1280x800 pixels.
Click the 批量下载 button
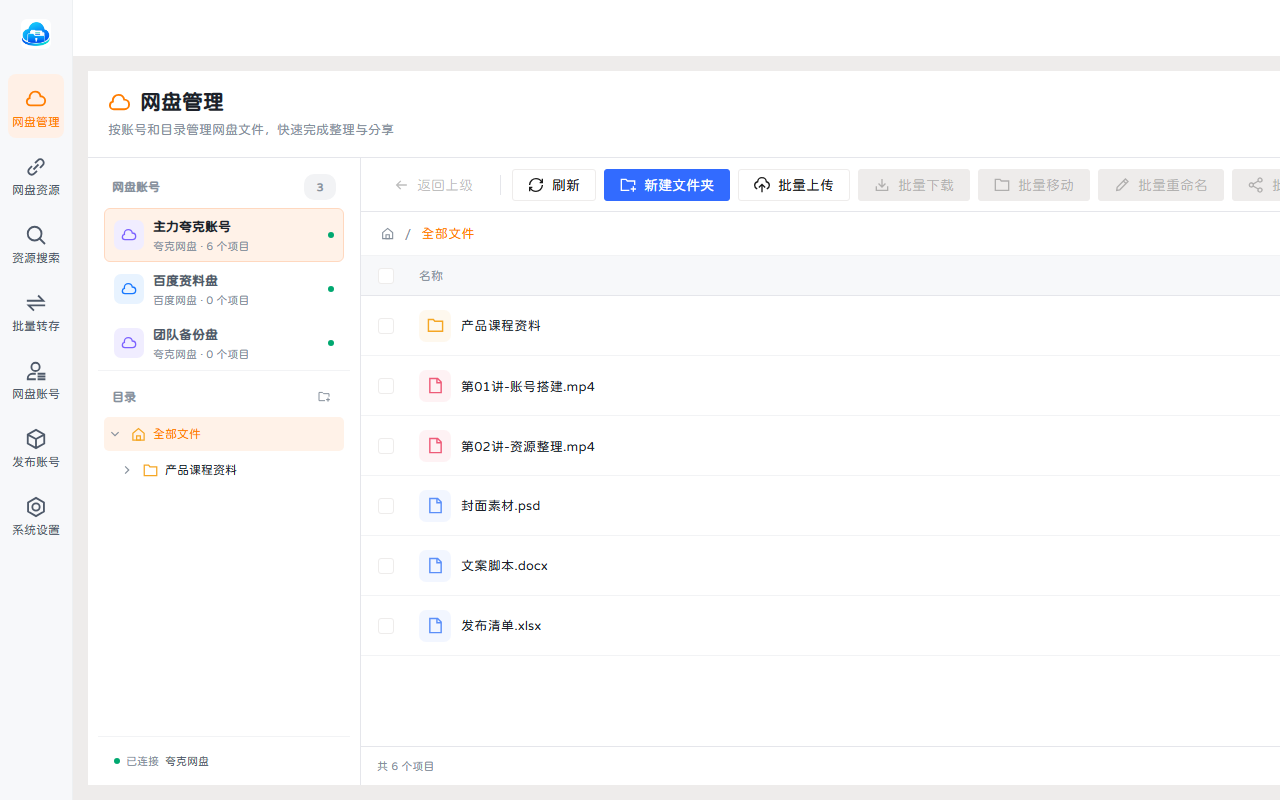point(914,185)
